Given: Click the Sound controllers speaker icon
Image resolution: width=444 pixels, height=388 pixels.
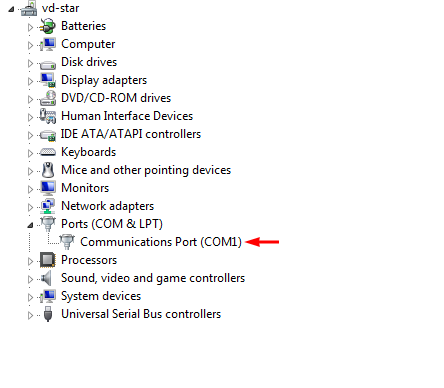Looking at the screenshot, I should coord(47,278).
